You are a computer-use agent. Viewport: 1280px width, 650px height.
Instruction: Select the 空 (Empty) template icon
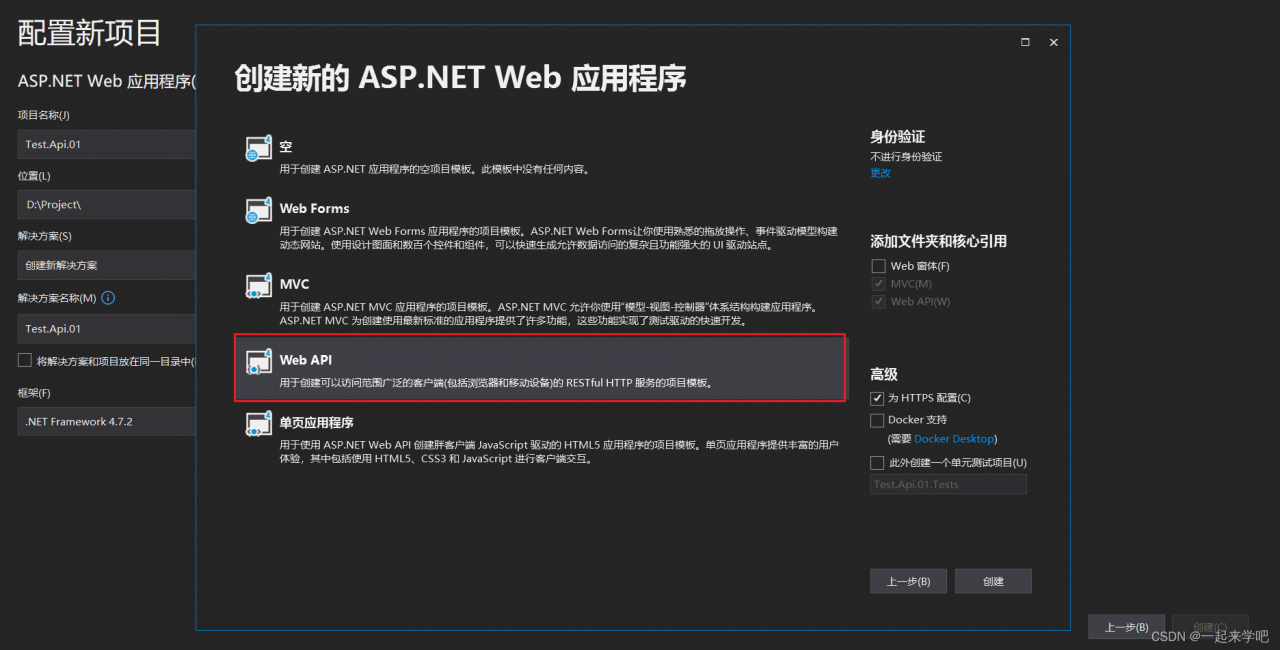point(259,148)
